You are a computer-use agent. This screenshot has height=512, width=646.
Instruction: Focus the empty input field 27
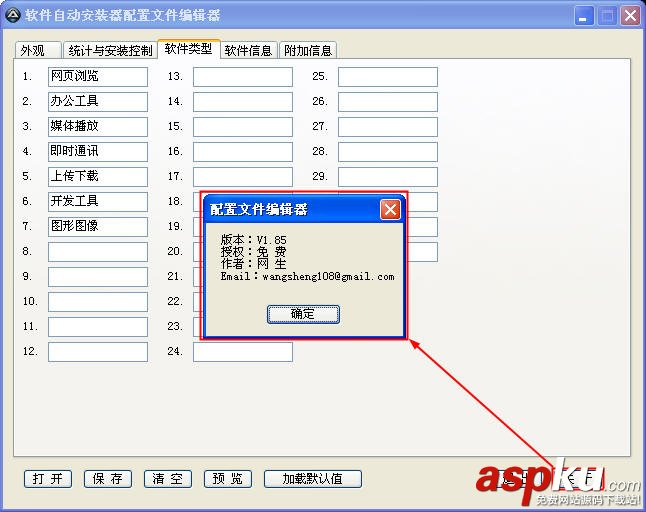(x=388, y=127)
